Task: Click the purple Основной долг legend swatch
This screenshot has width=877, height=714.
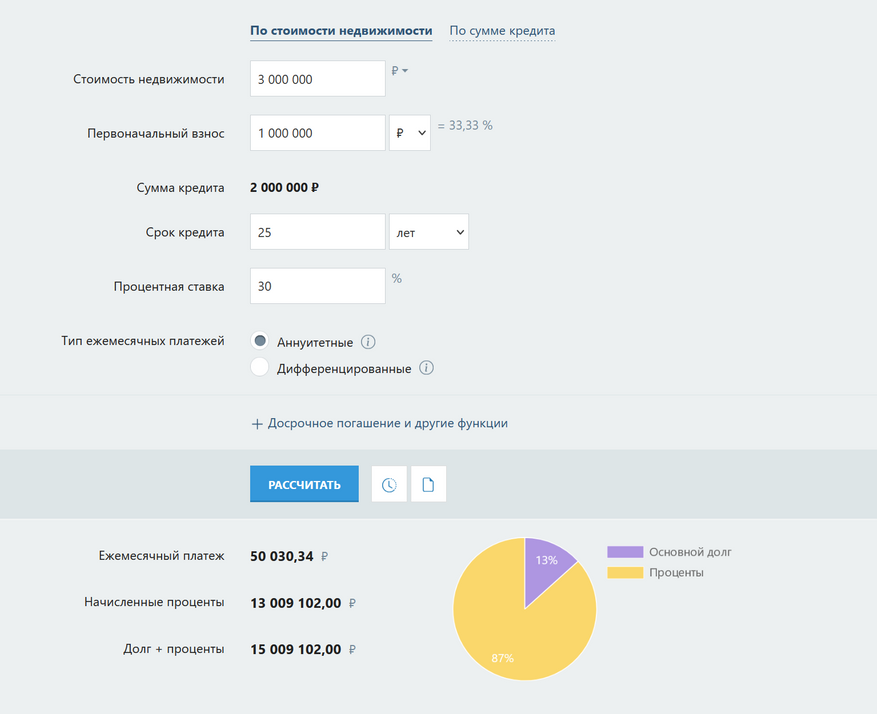Action: tap(625, 552)
